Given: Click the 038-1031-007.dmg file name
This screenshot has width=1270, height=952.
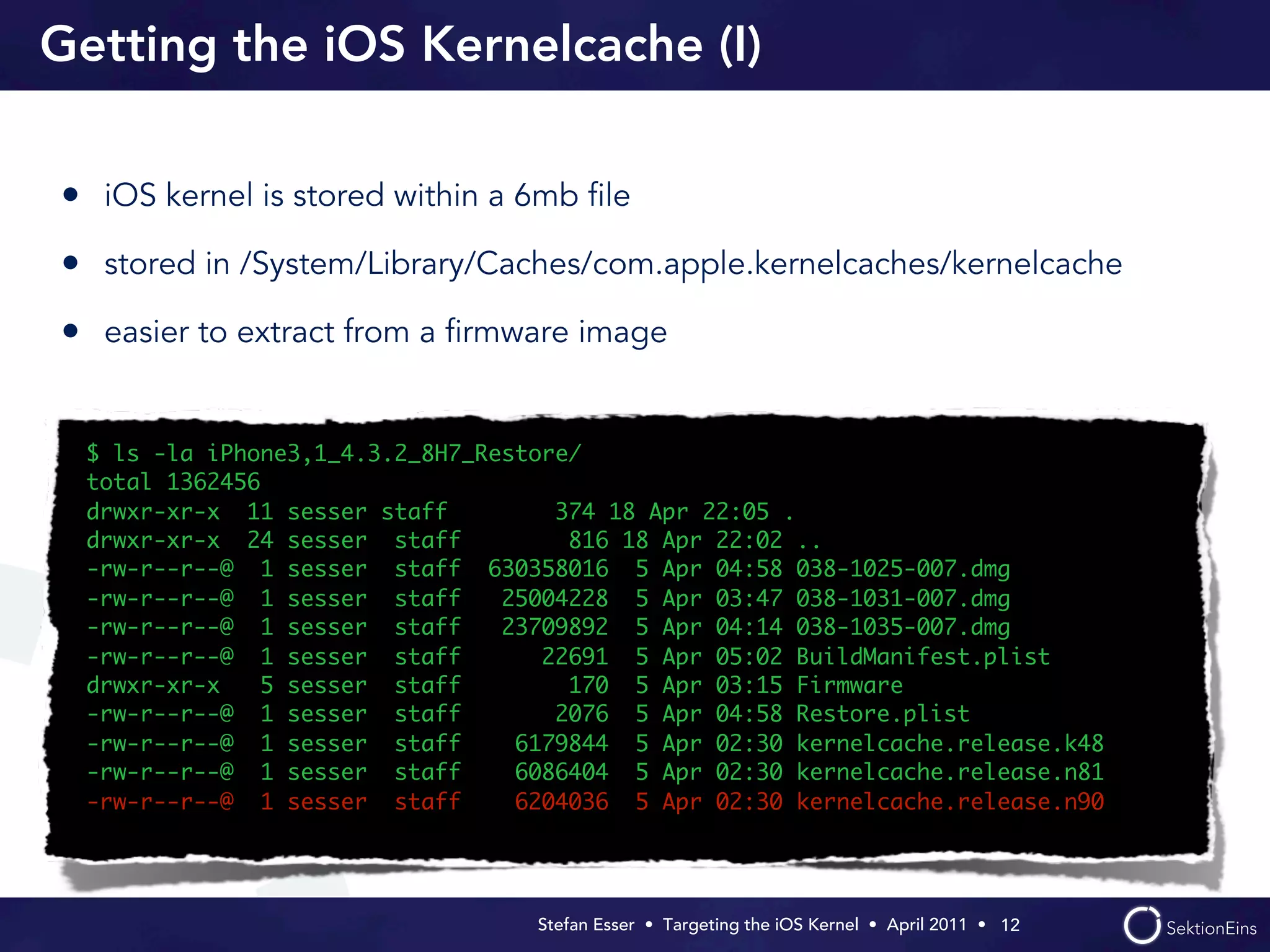Looking at the screenshot, I should pyautogui.click(x=903, y=598).
